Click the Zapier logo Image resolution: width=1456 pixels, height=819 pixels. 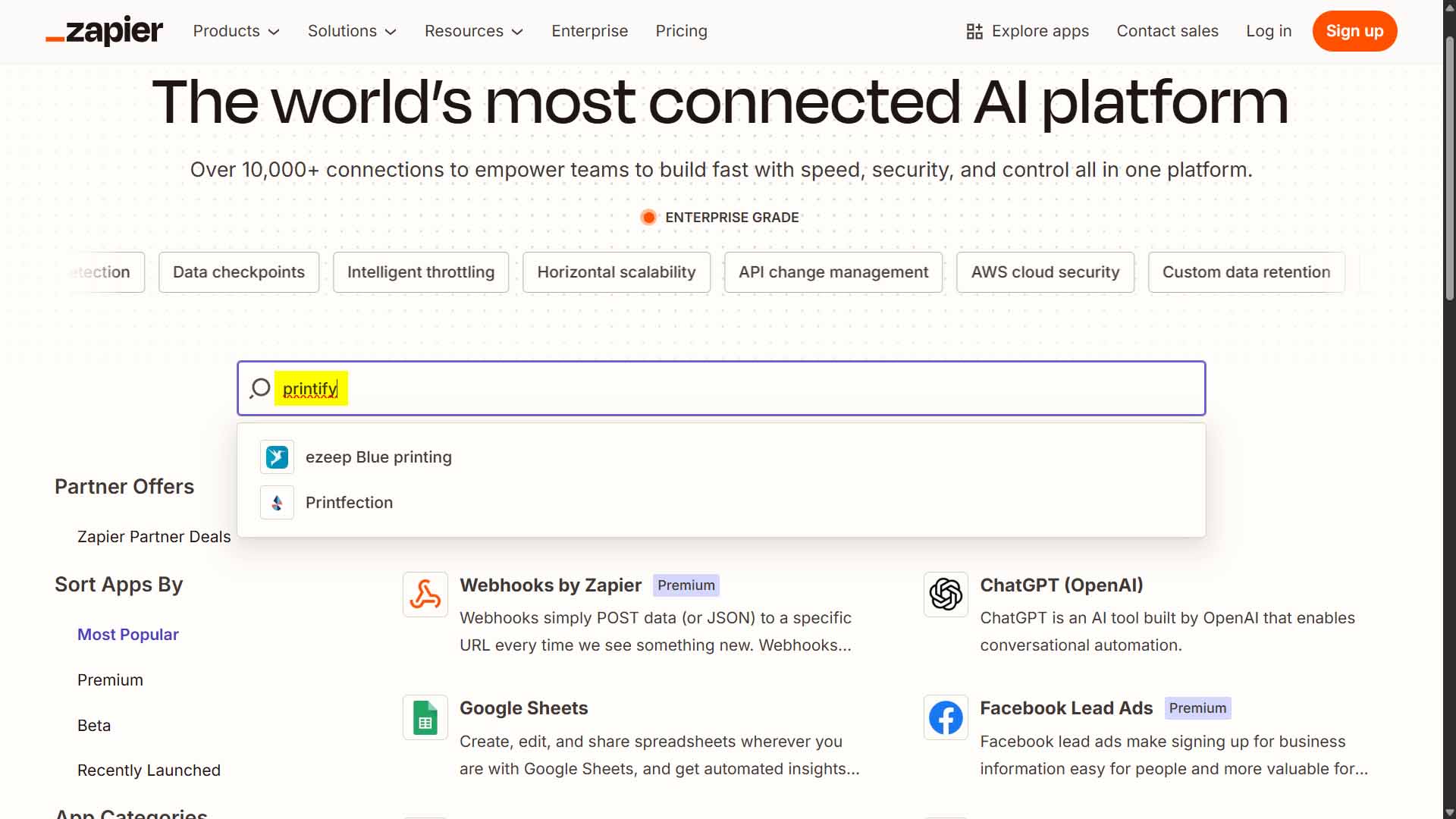point(103,31)
